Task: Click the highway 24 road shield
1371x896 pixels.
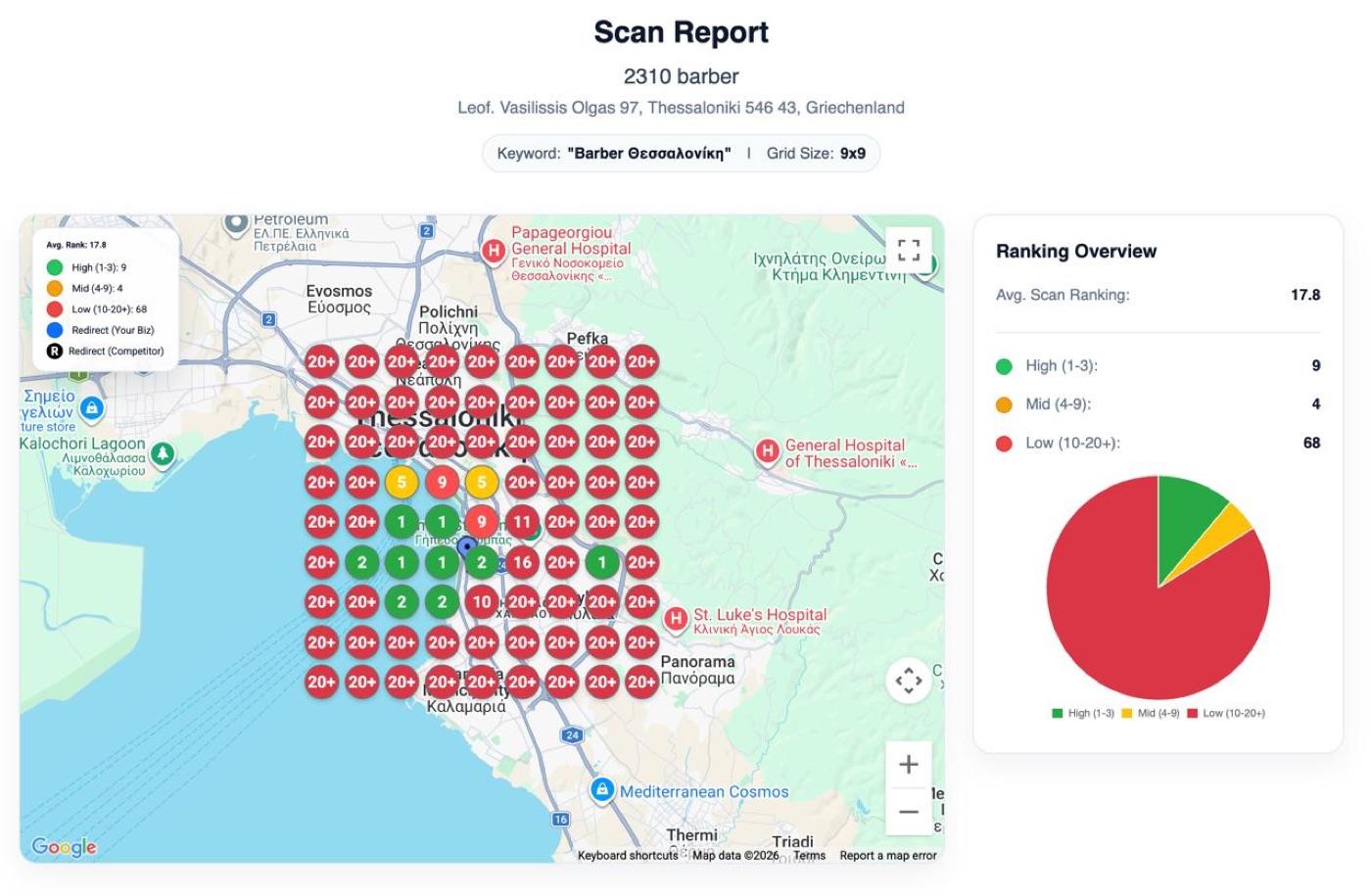Action: pyautogui.click(x=572, y=734)
